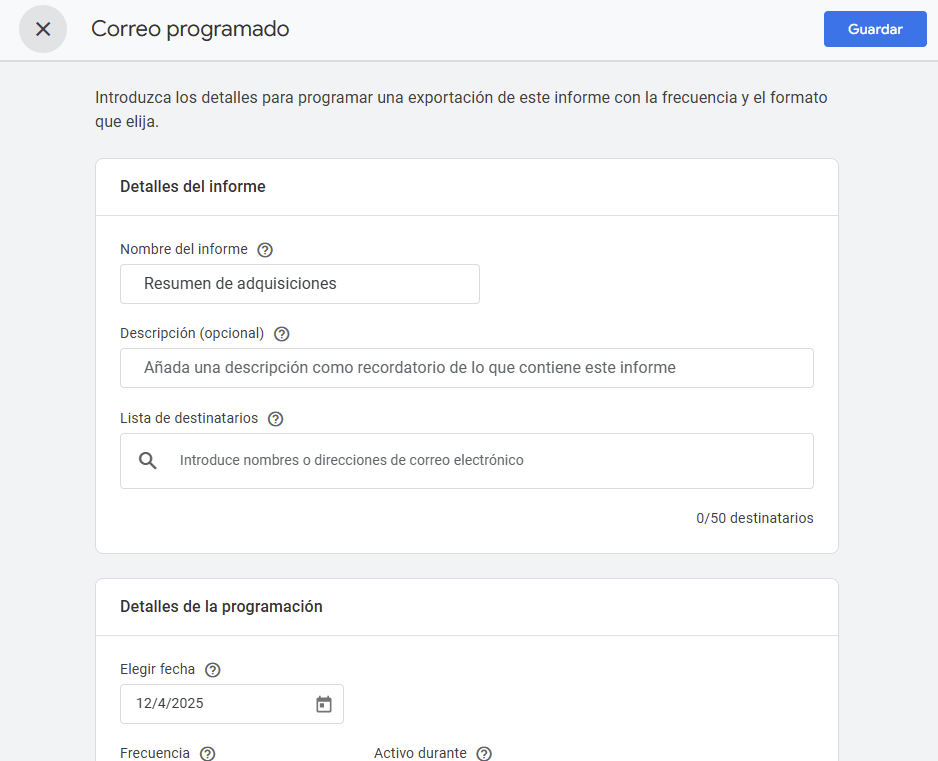Click the Frecuencia label
This screenshot has height=761, width=938.
pos(155,753)
